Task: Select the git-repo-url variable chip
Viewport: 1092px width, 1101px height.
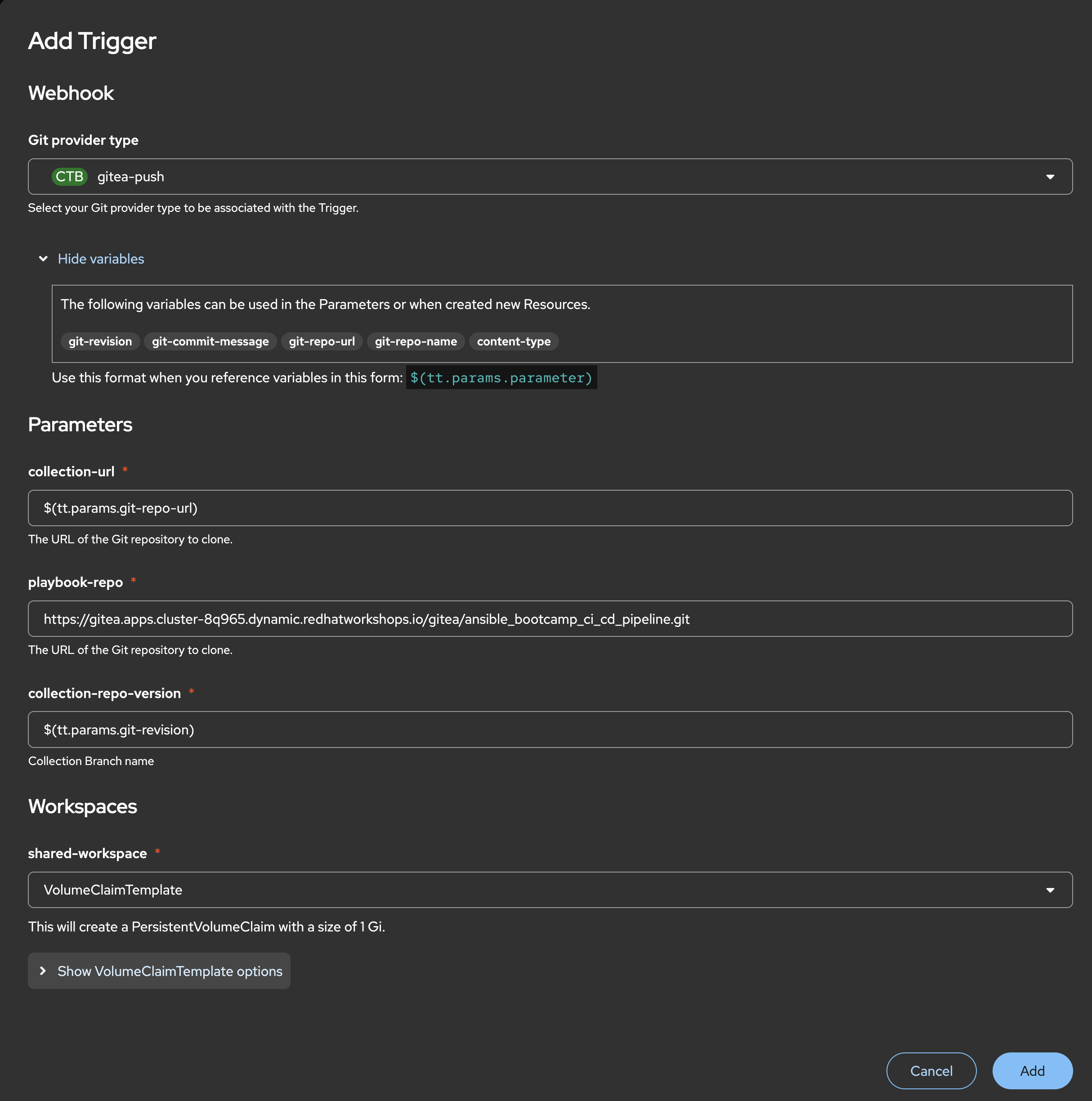Action: 322,341
